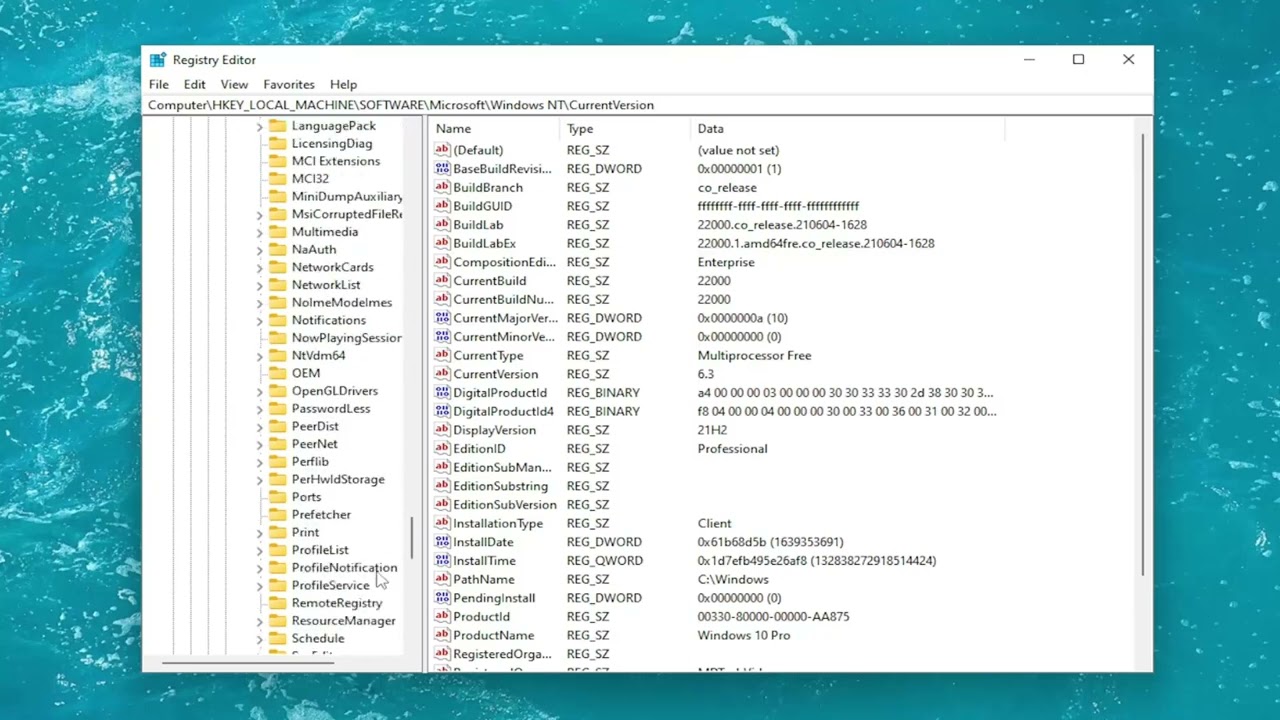Select the MCI Extensions folder icon
The width and height of the screenshot is (1280, 720).
277,161
